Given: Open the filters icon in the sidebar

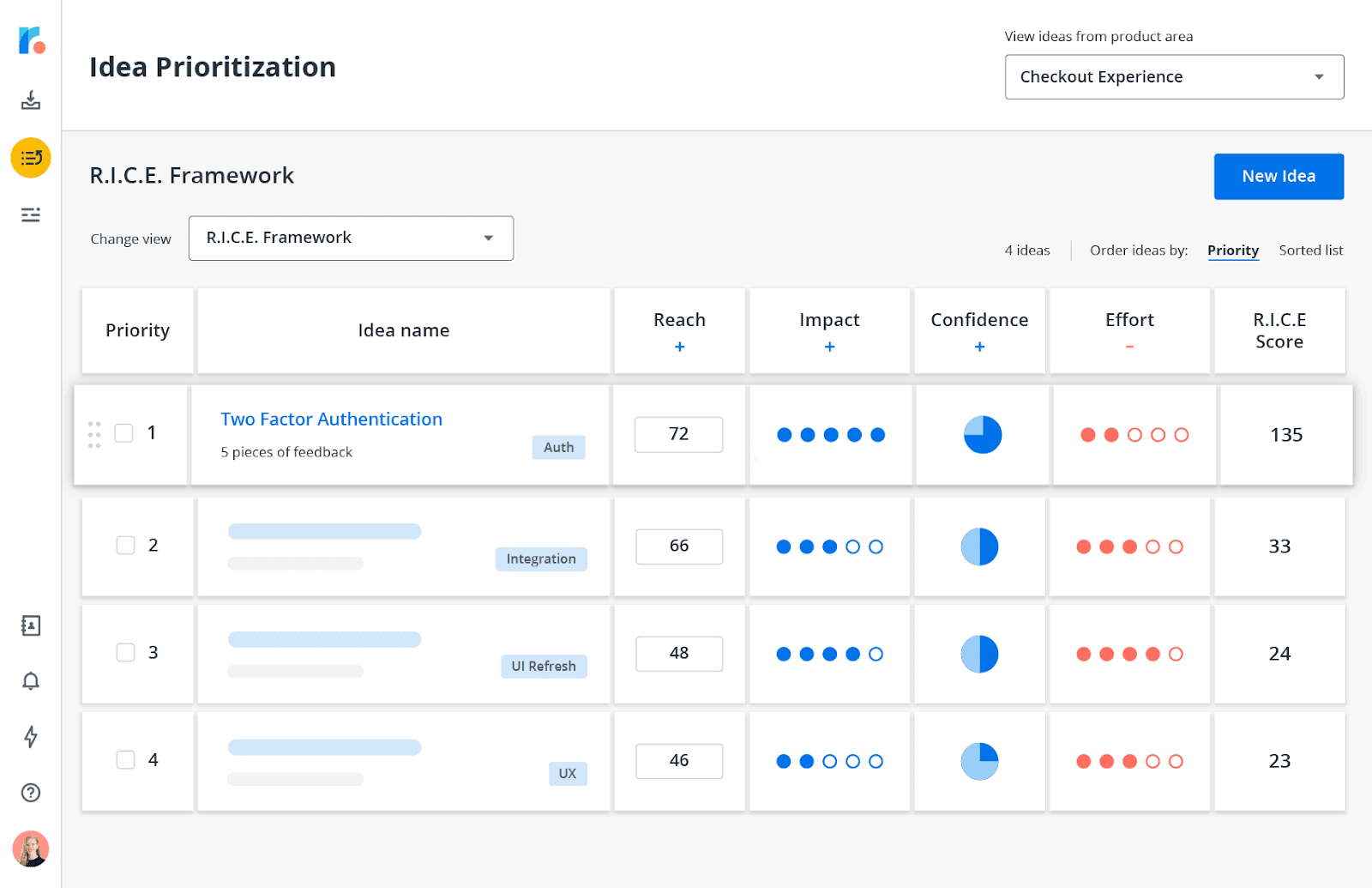Looking at the screenshot, I should click(31, 214).
